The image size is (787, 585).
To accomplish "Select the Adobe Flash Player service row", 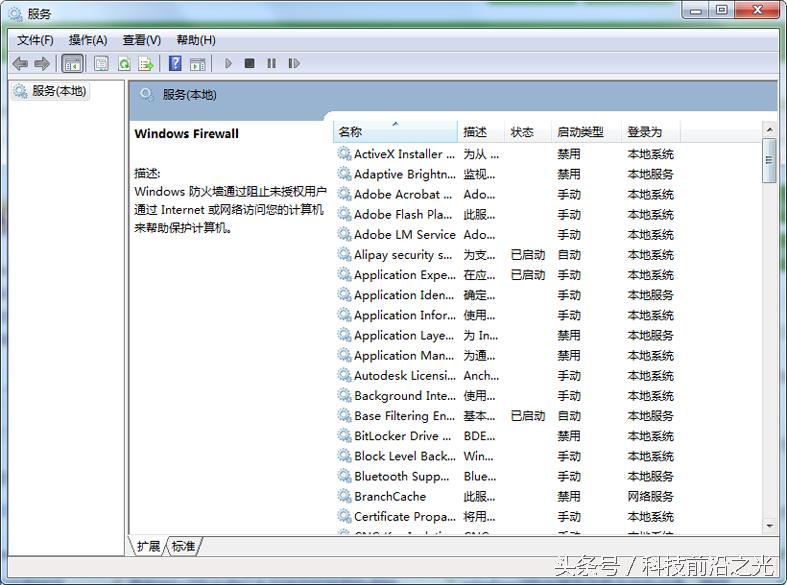I will 506,214.
